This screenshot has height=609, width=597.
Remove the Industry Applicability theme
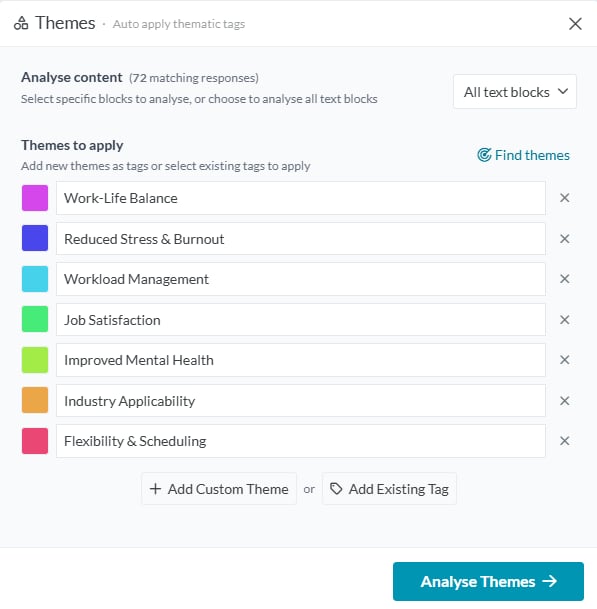point(564,400)
